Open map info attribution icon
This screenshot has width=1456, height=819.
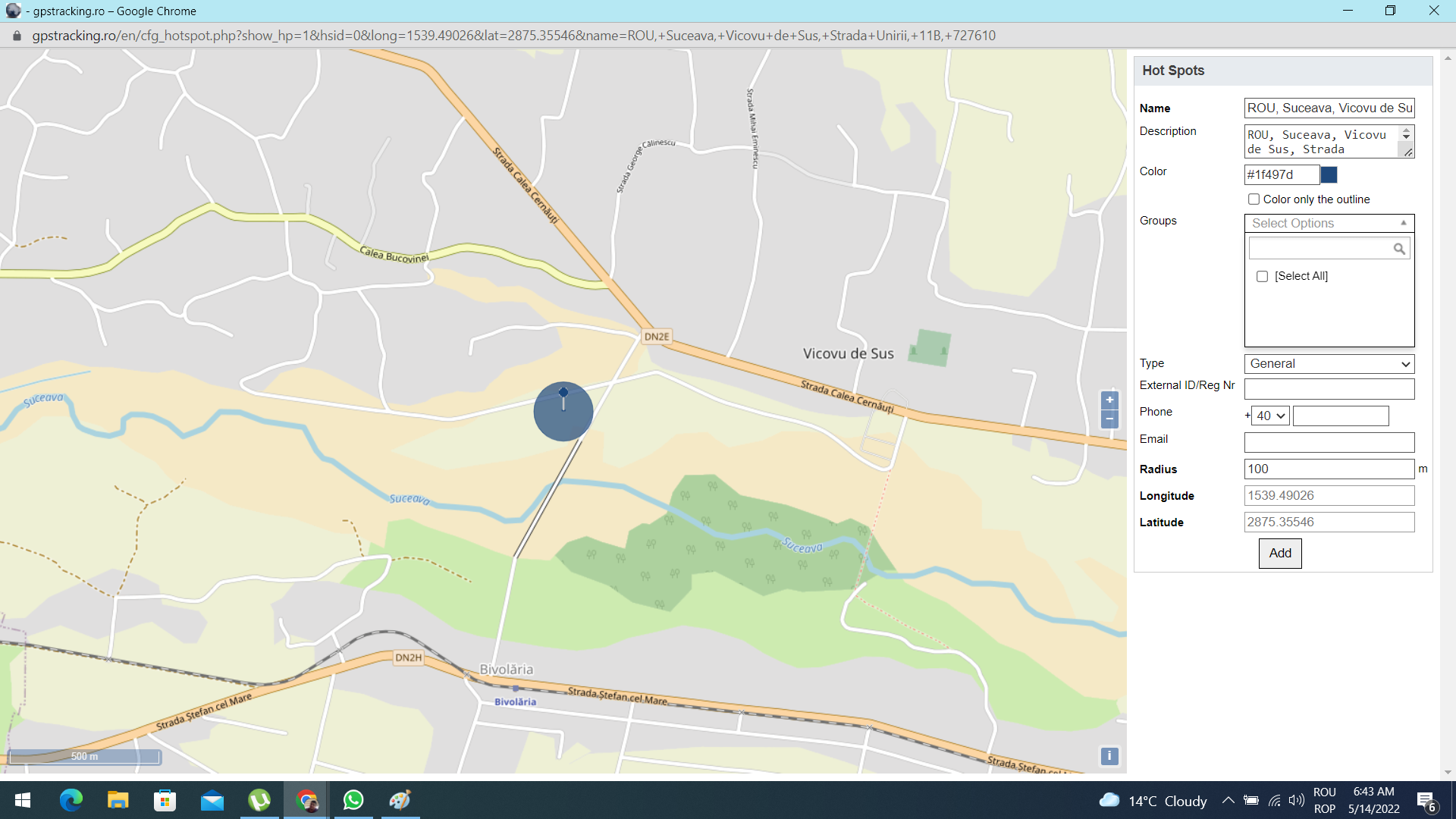[x=1109, y=755]
